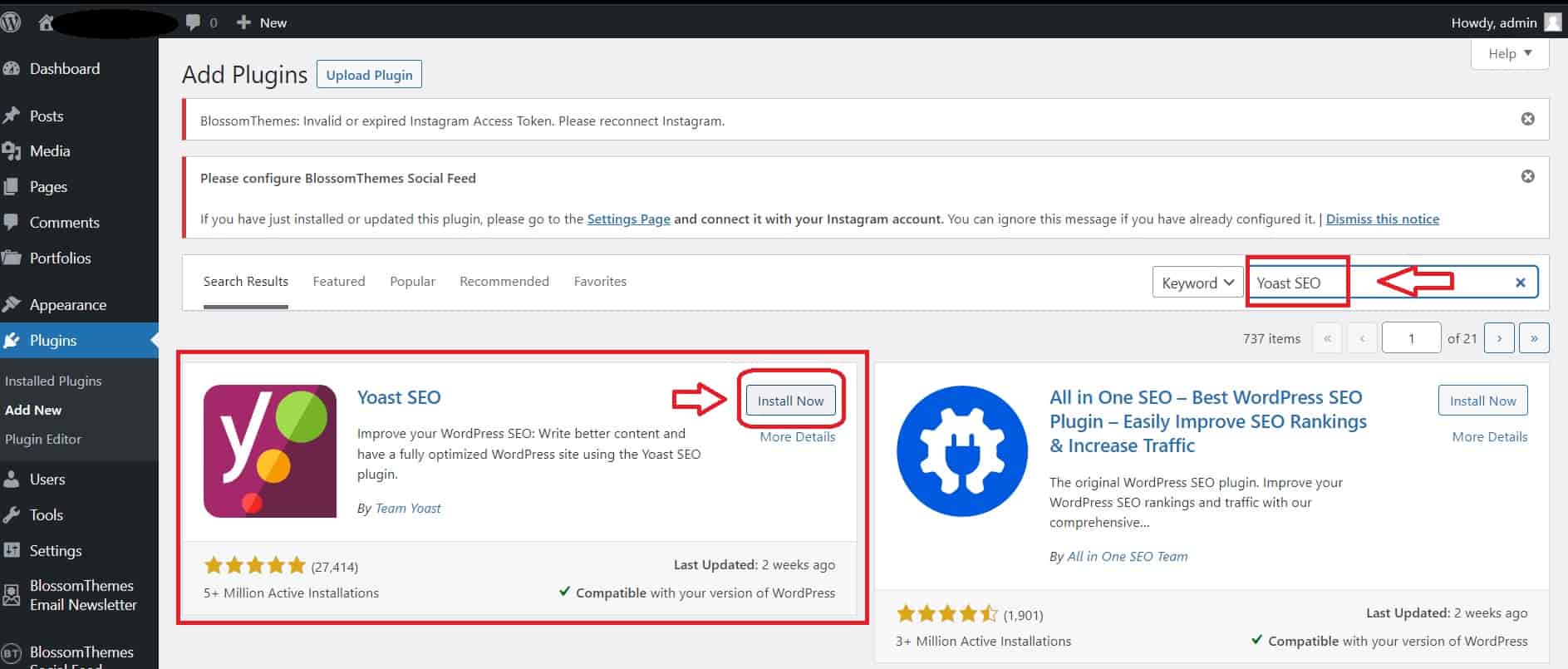The image size is (1568, 669).
Task: Click the All in One SEO thumbnail
Action: [x=962, y=451]
